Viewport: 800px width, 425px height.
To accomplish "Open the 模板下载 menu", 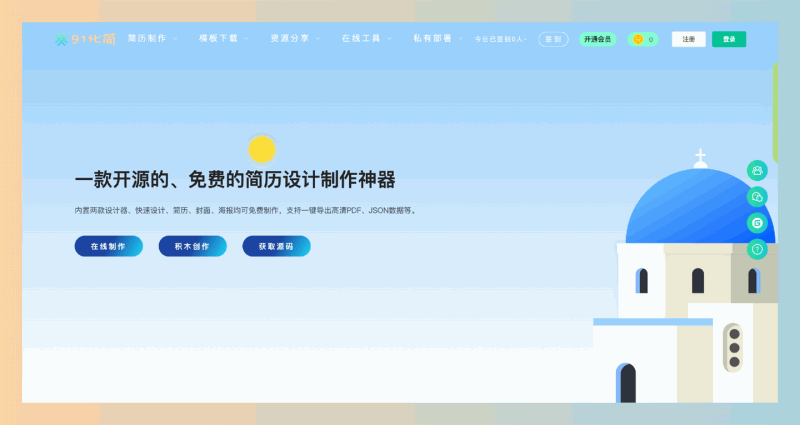I will tap(218, 38).
